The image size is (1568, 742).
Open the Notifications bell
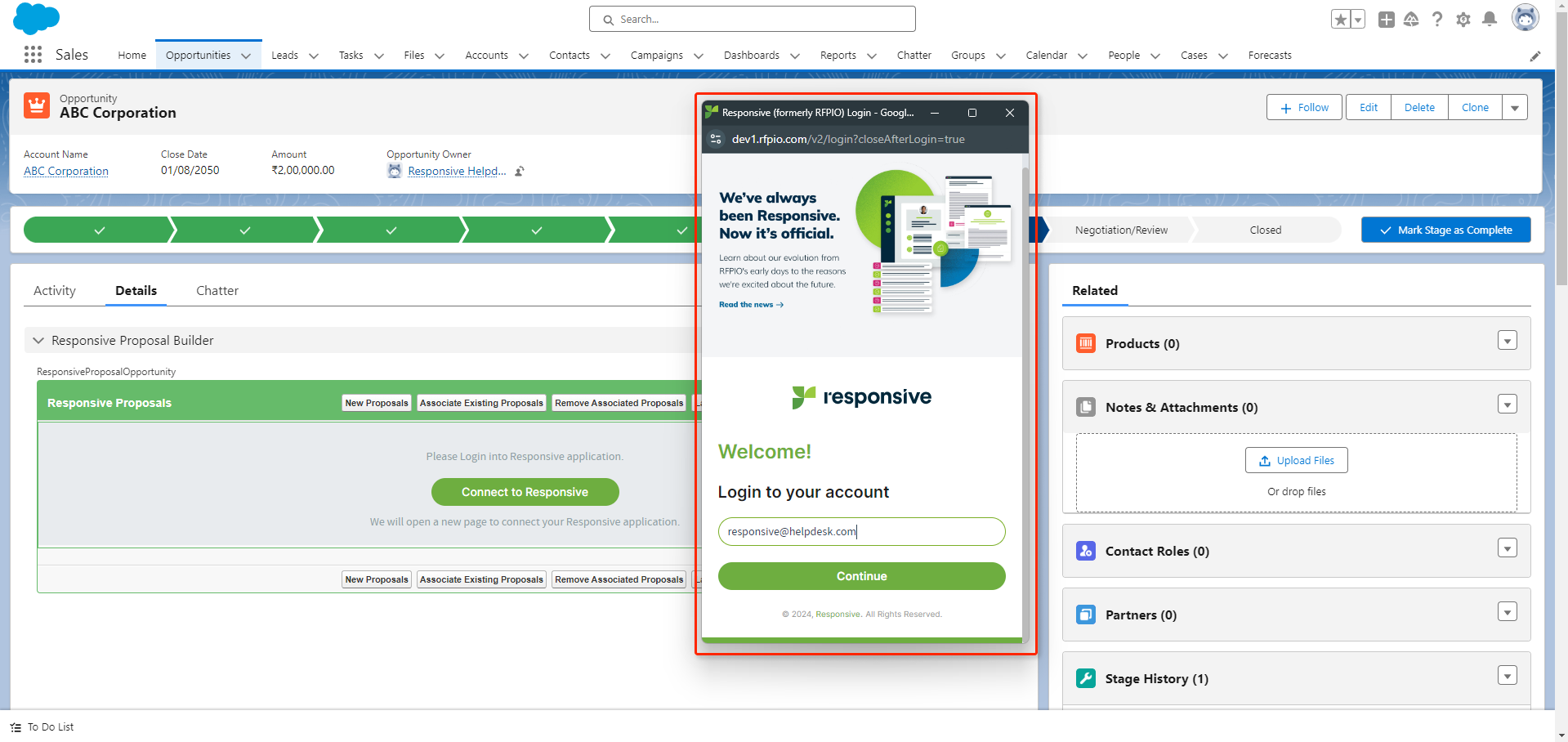[x=1490, y=19]
